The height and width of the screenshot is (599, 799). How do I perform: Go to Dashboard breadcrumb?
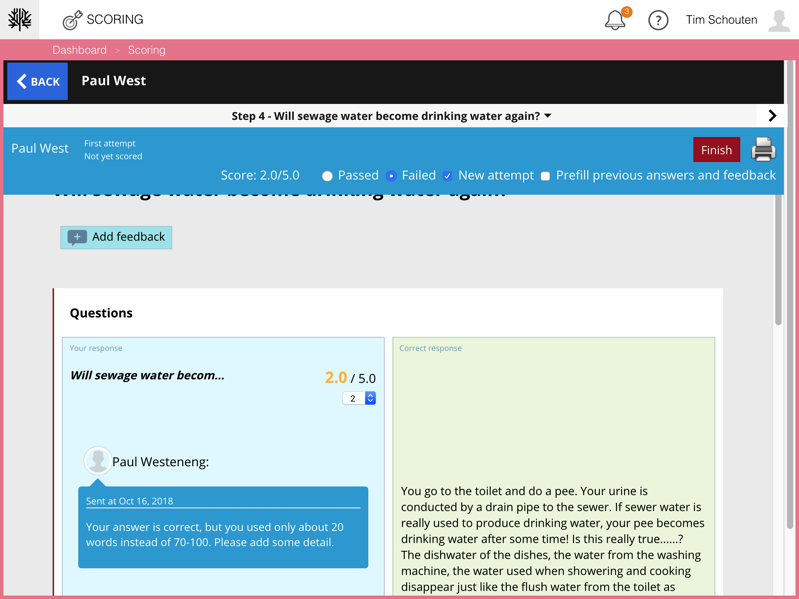click(x=79, y=50)
